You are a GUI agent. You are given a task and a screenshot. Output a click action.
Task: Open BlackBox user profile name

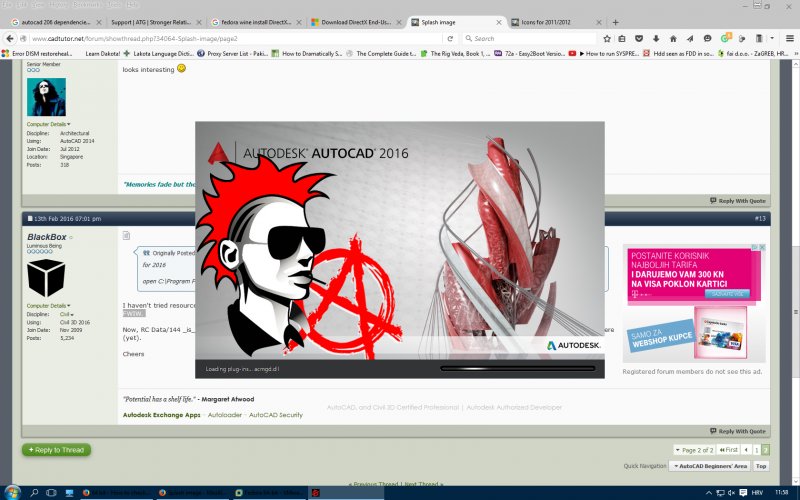click(47, 237)
